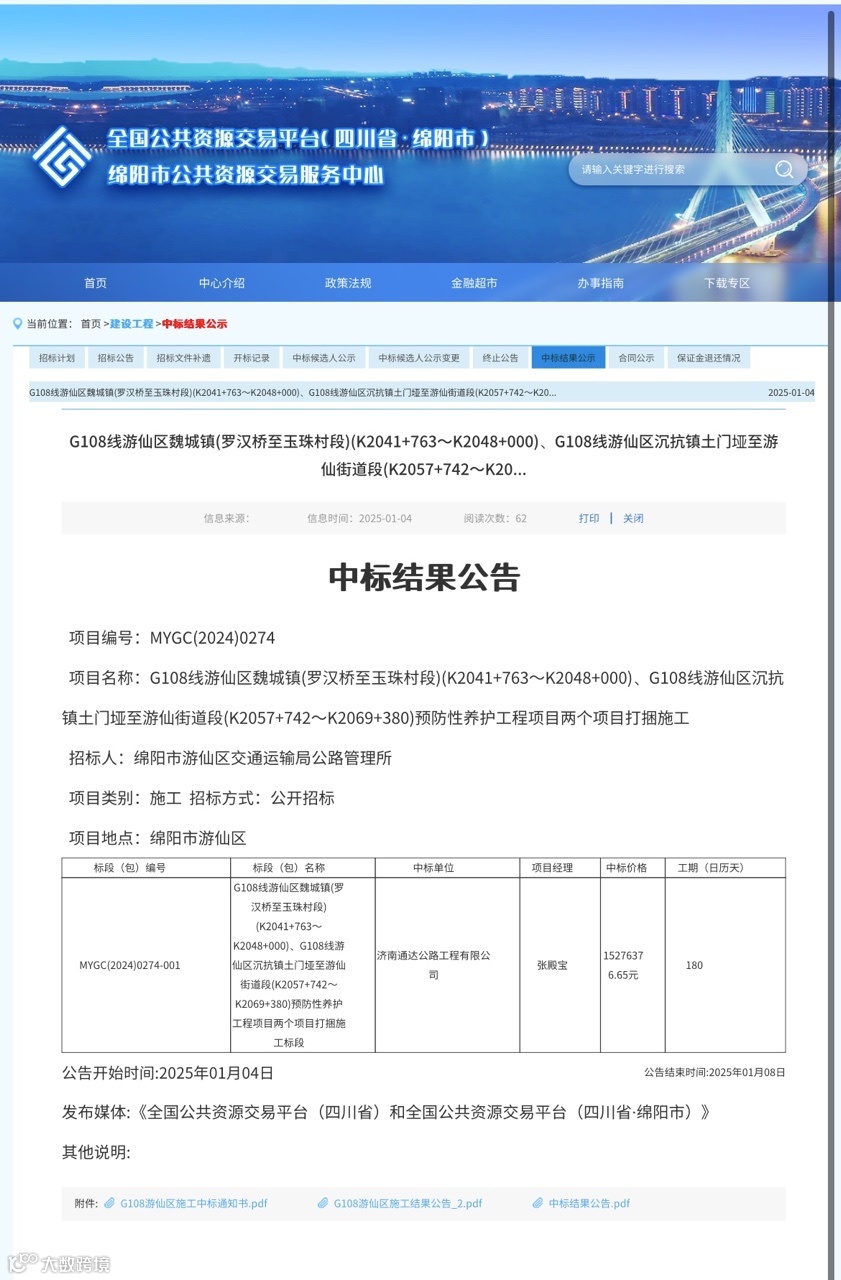841x1280 pixels.
Task: Click paperclip icon of G108游仙区施工结果公告_2.pdf
Action: pyautogui.click(x=323, y=1203)
